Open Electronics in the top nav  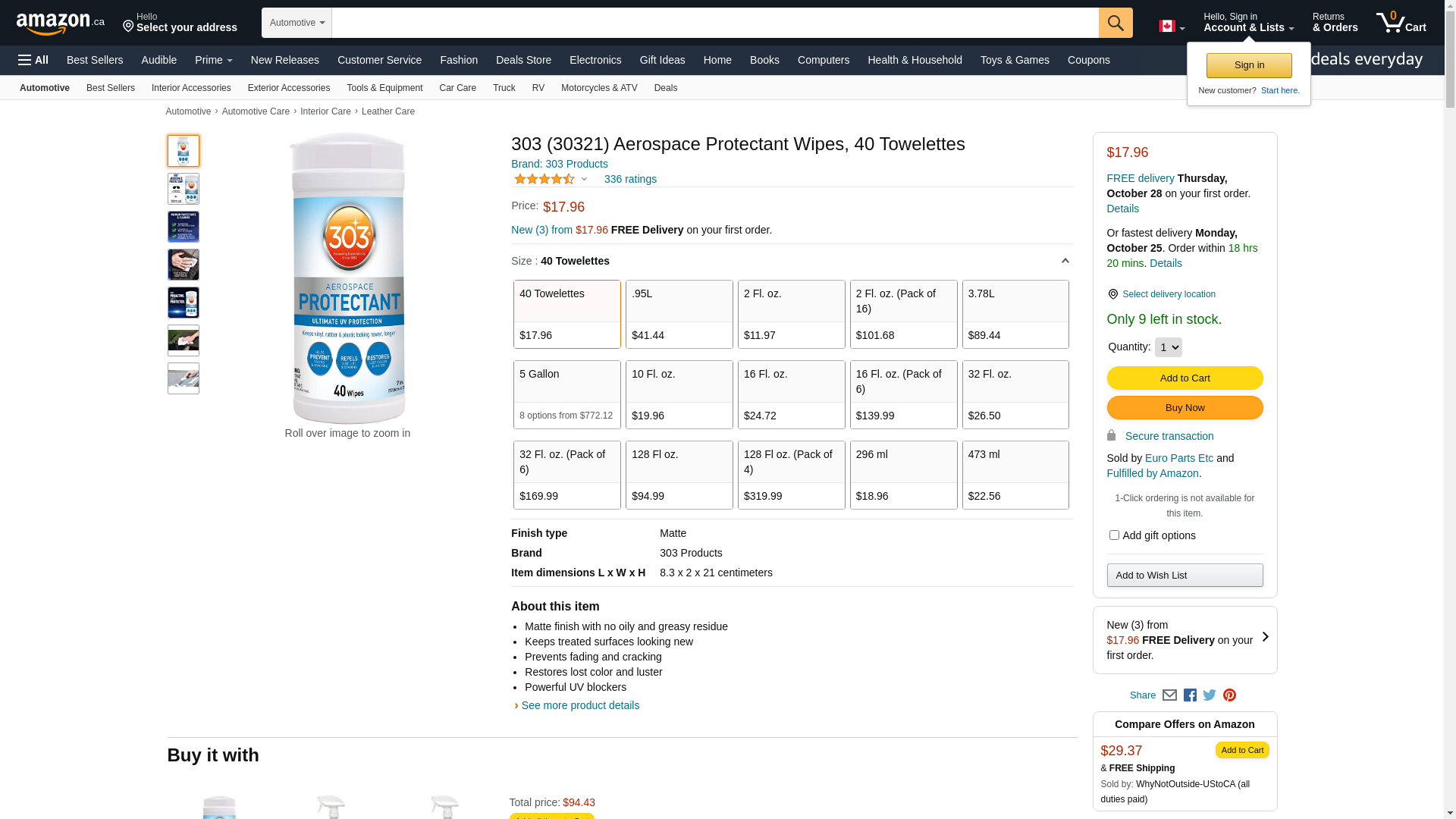(595, 60)
